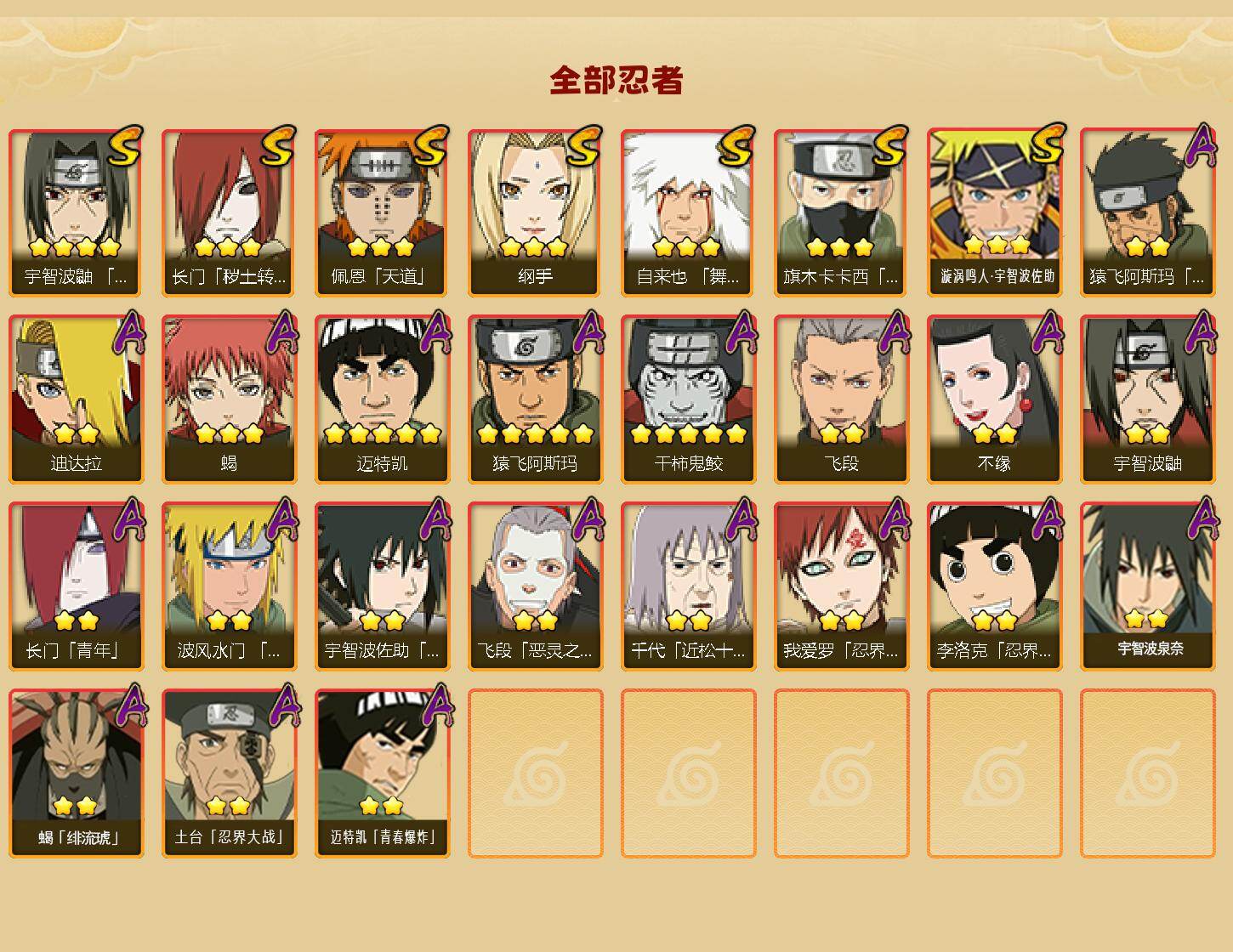
Task: Click the A rank badge on 飞段 card
Action: [x=895, y=332]
